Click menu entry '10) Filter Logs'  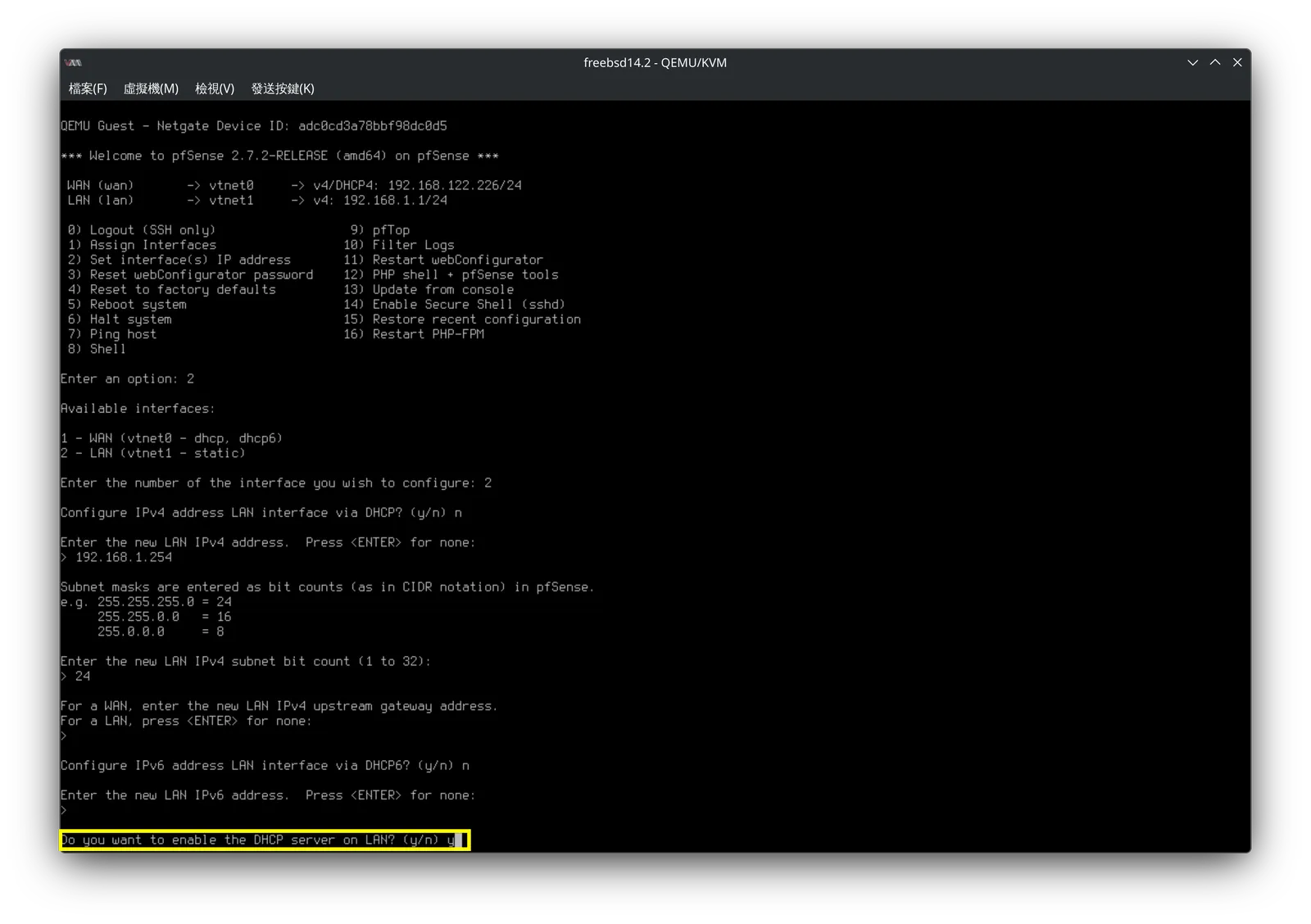[x=399, y=245]
